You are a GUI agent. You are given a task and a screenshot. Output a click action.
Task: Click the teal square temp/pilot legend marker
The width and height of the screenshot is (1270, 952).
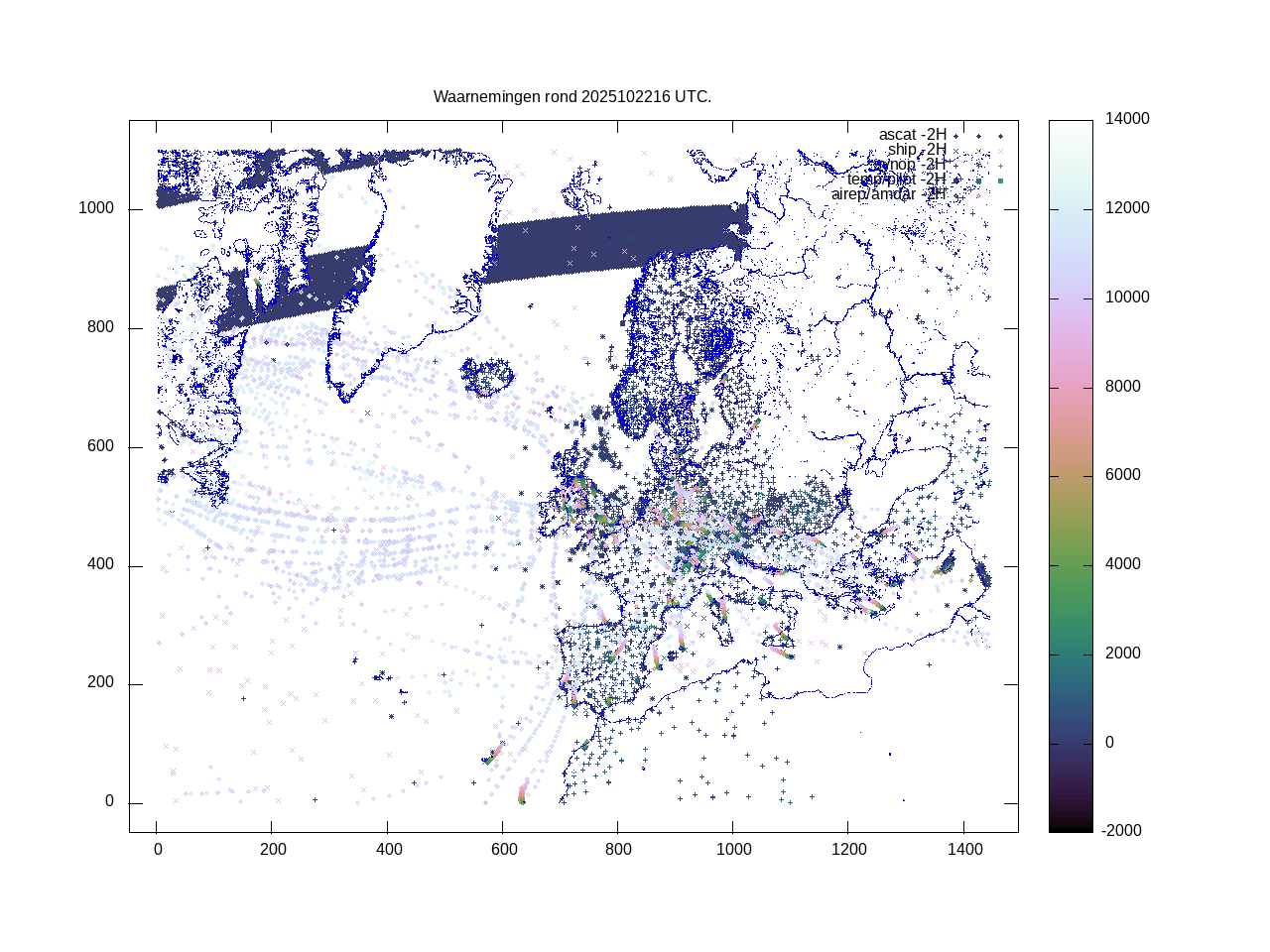pyautogui.click(x=978, y=180)
